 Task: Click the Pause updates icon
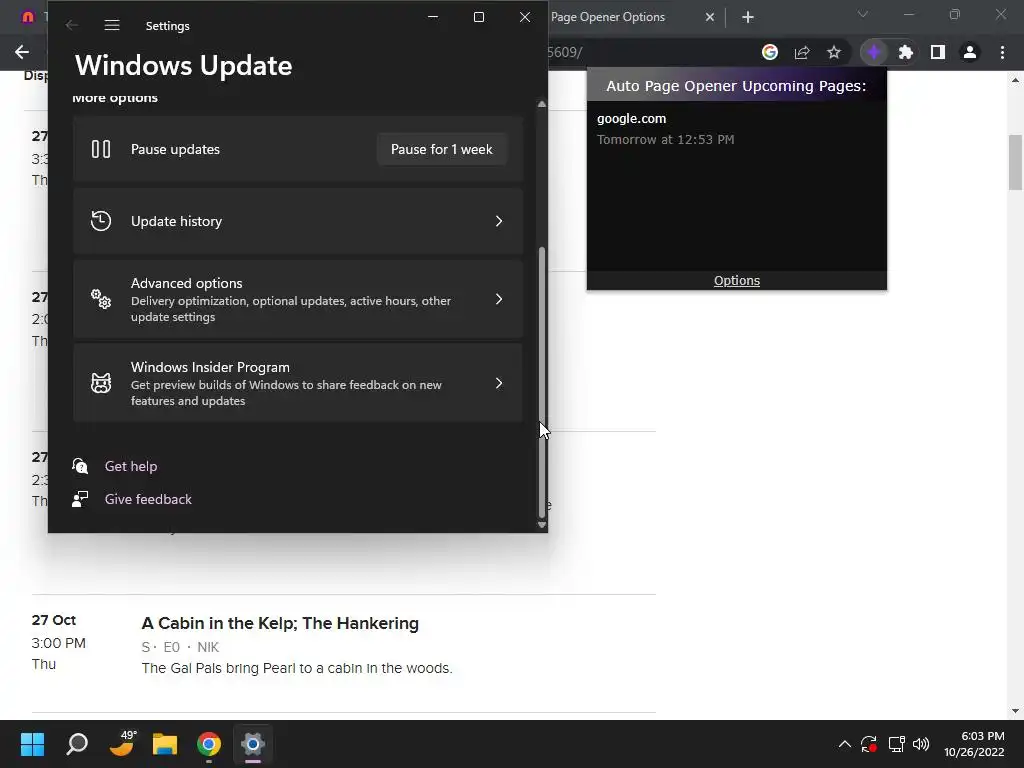pyautogui.click(x=101, y=149)
